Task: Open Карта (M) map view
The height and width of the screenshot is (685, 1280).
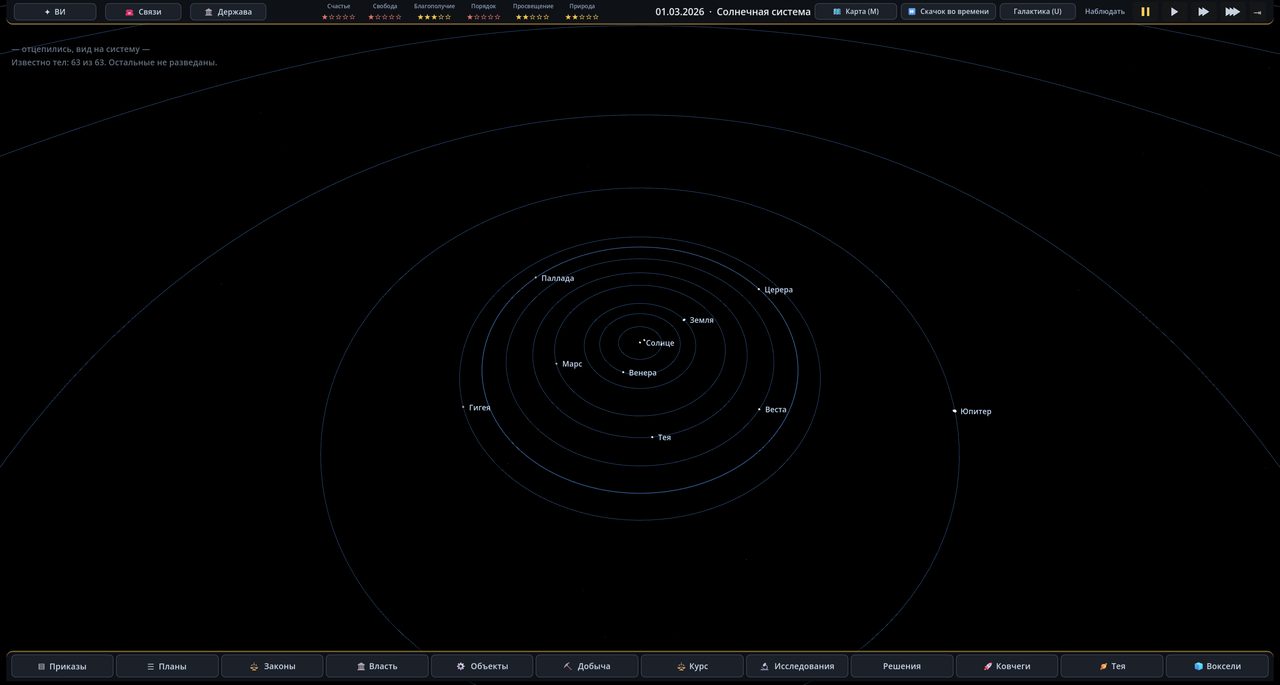Action: click(x=855, y=12)
